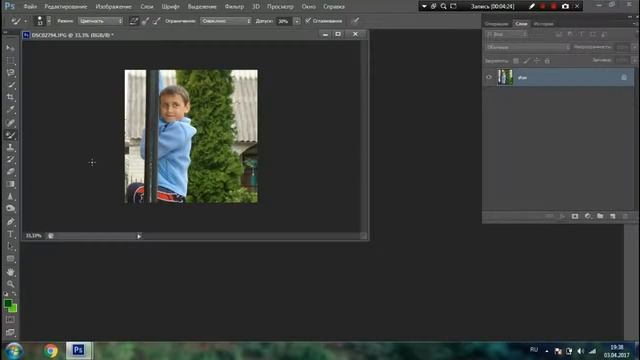The image size is (640, 360).
Task: Toggle the Сглаживание anti-alias checkbox
Action: (308, 20)
